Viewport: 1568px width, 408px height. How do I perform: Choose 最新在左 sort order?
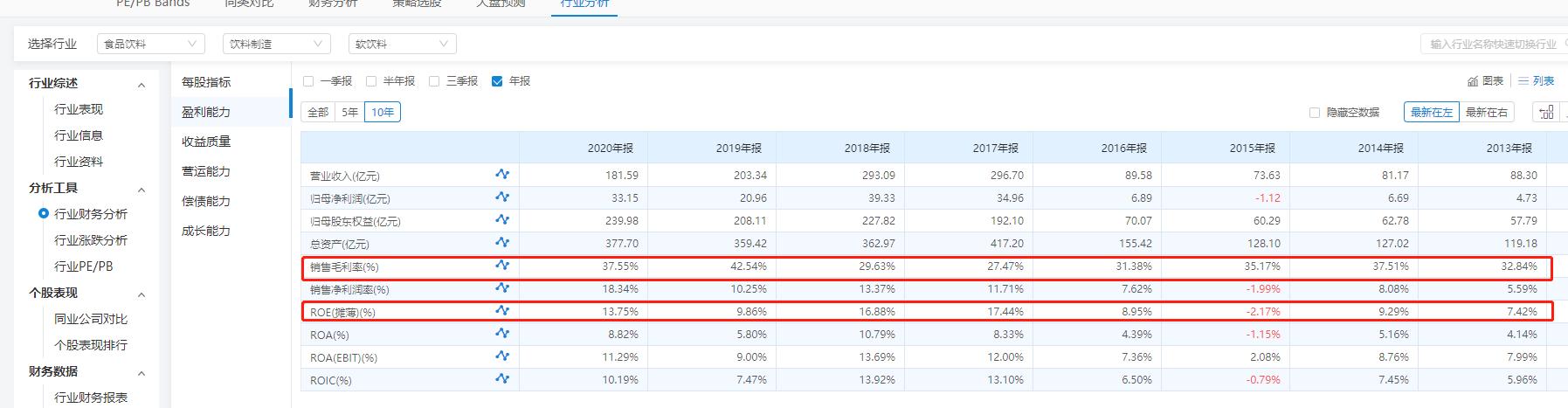click(1432, 112)
